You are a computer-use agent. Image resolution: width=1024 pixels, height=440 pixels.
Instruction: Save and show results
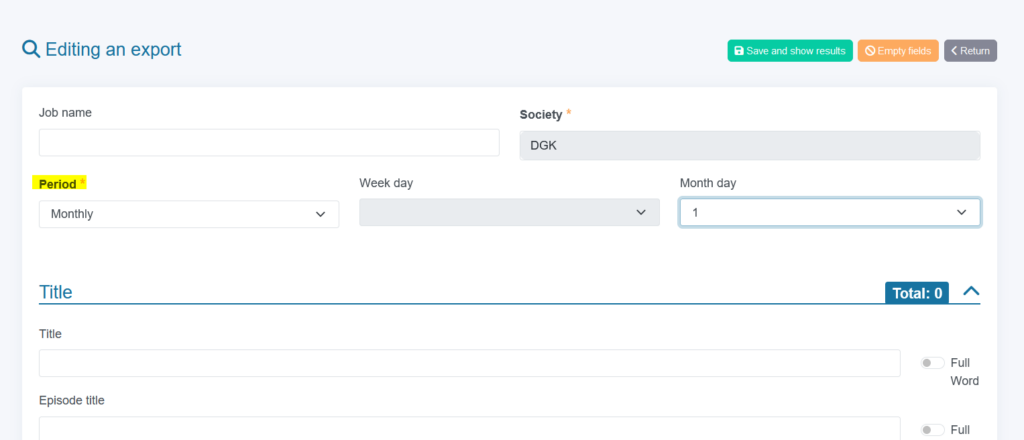(x=790, y=51)
